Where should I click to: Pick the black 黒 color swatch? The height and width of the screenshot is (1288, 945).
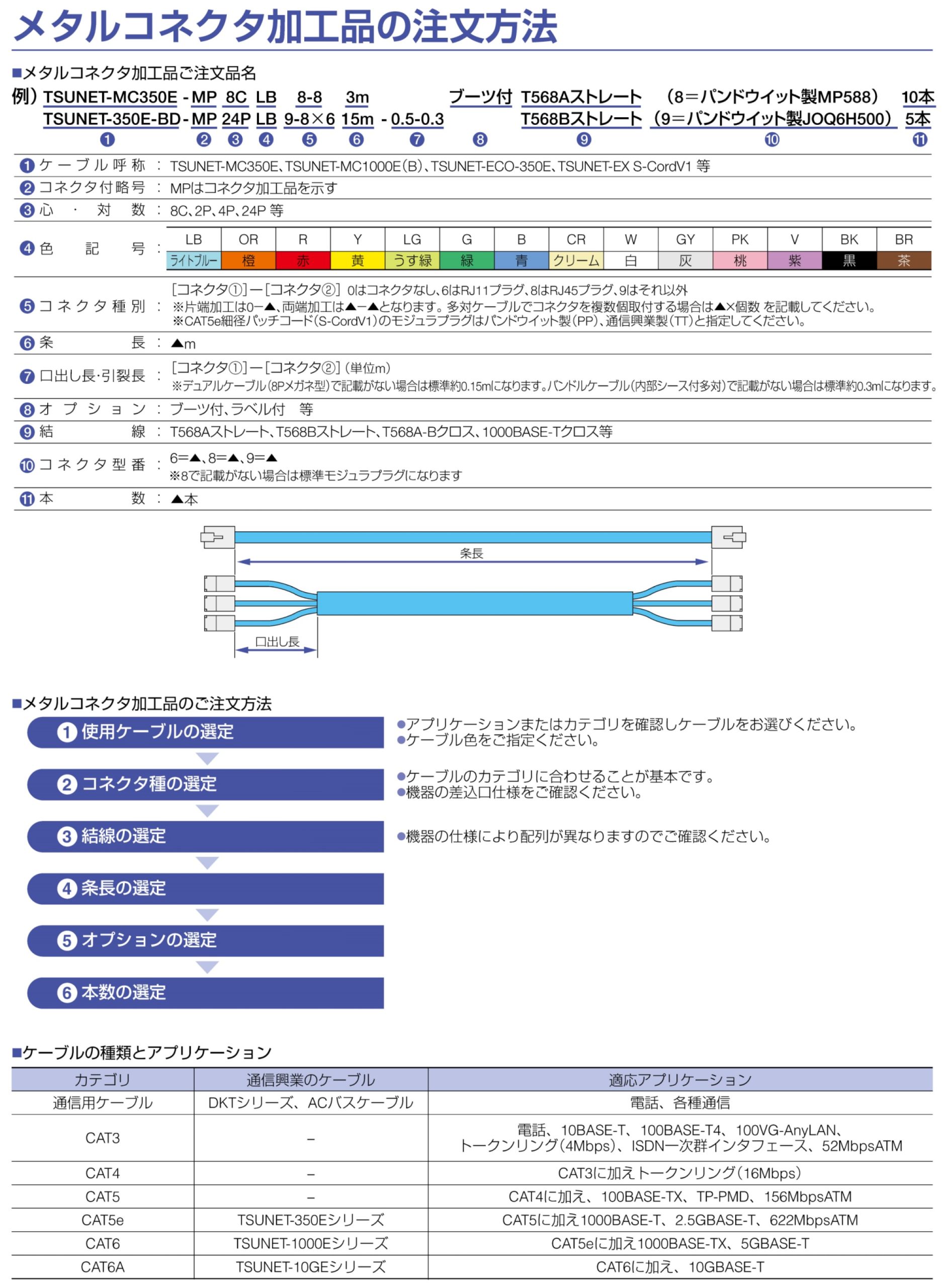849,260
